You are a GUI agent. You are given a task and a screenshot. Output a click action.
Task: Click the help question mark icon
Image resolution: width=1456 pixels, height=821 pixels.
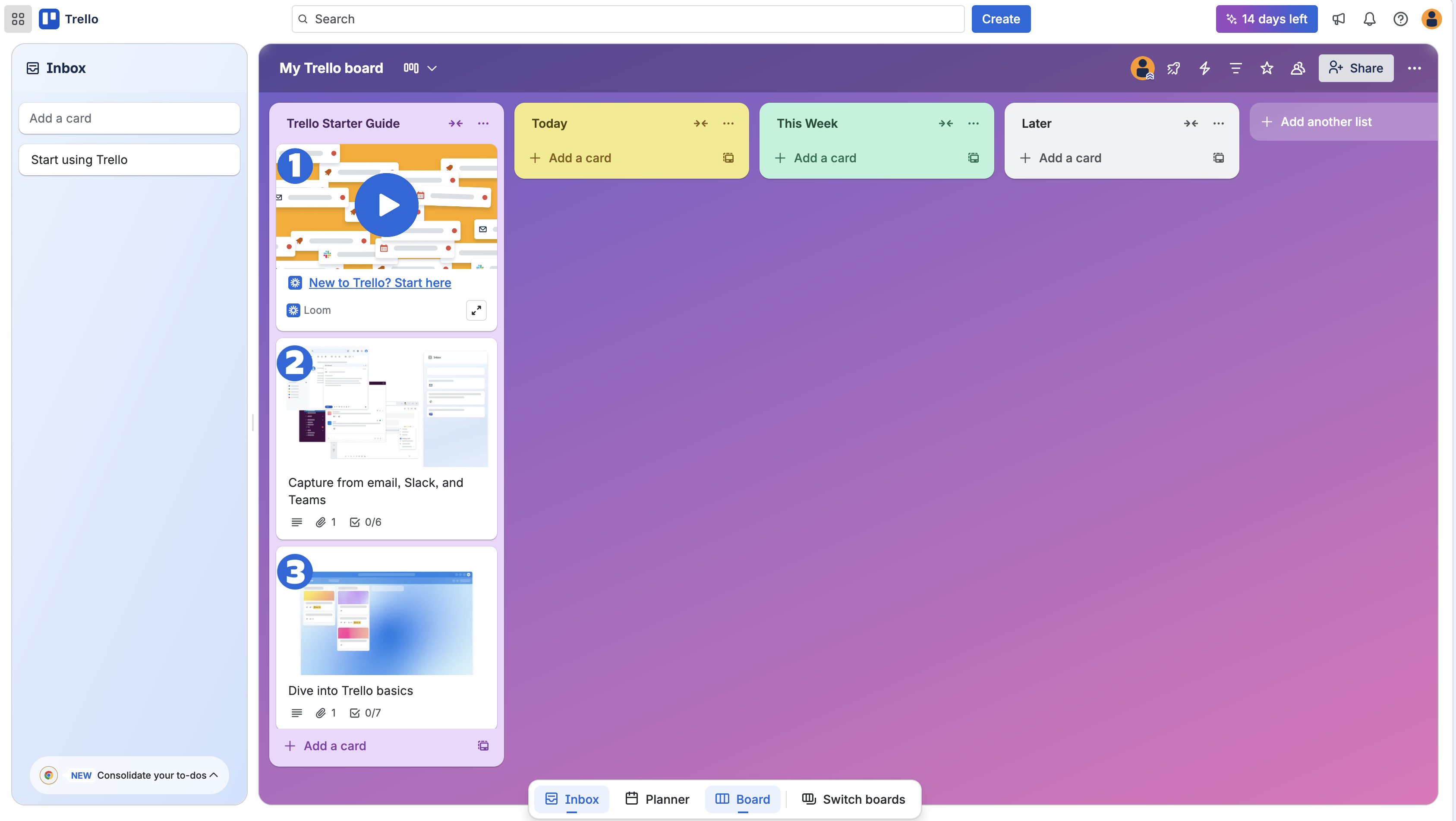(1400, 19)
